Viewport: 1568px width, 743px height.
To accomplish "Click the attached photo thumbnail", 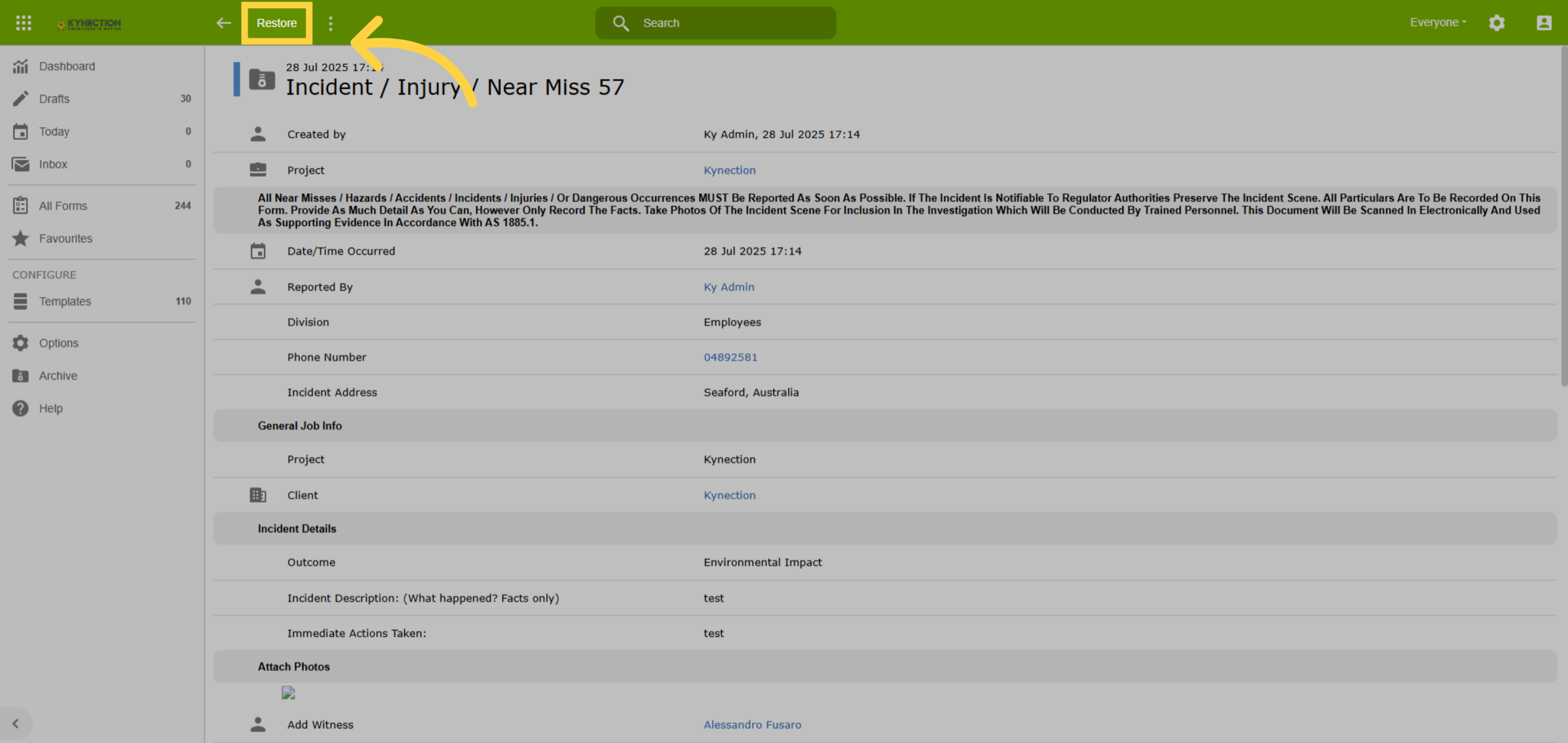I will 288,693.
